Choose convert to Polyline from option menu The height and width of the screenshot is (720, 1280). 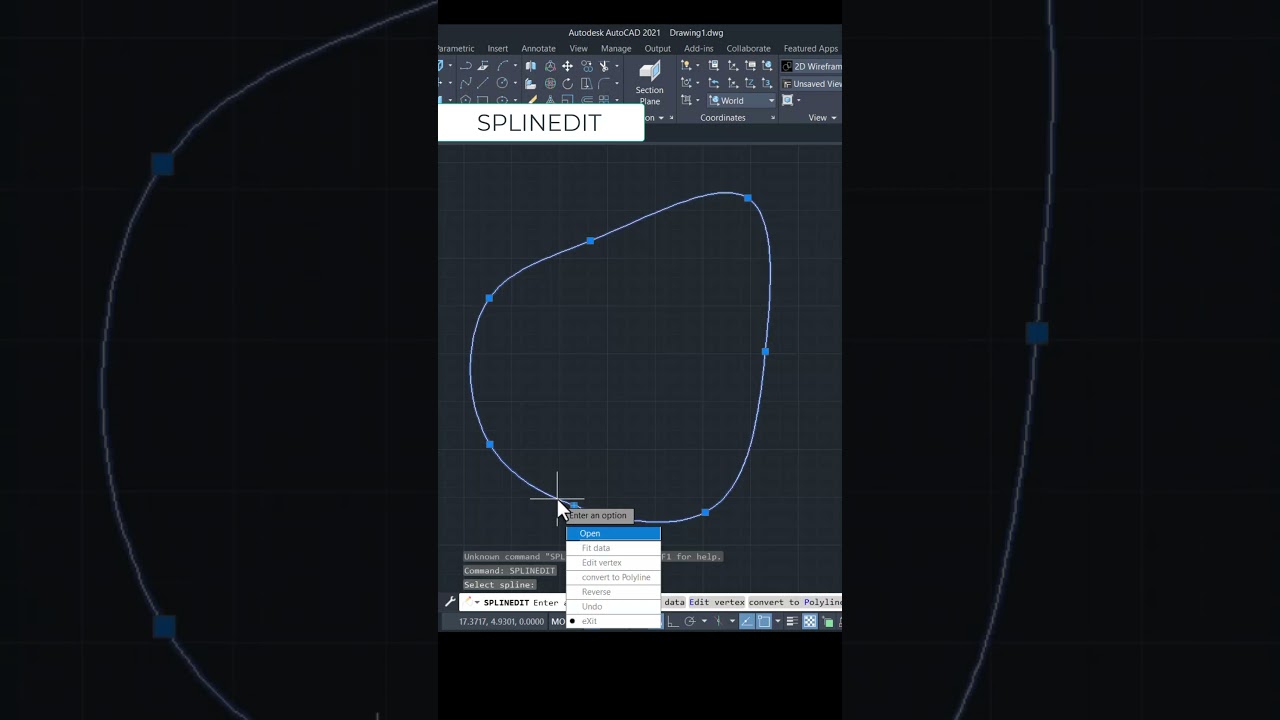point(613,577)
